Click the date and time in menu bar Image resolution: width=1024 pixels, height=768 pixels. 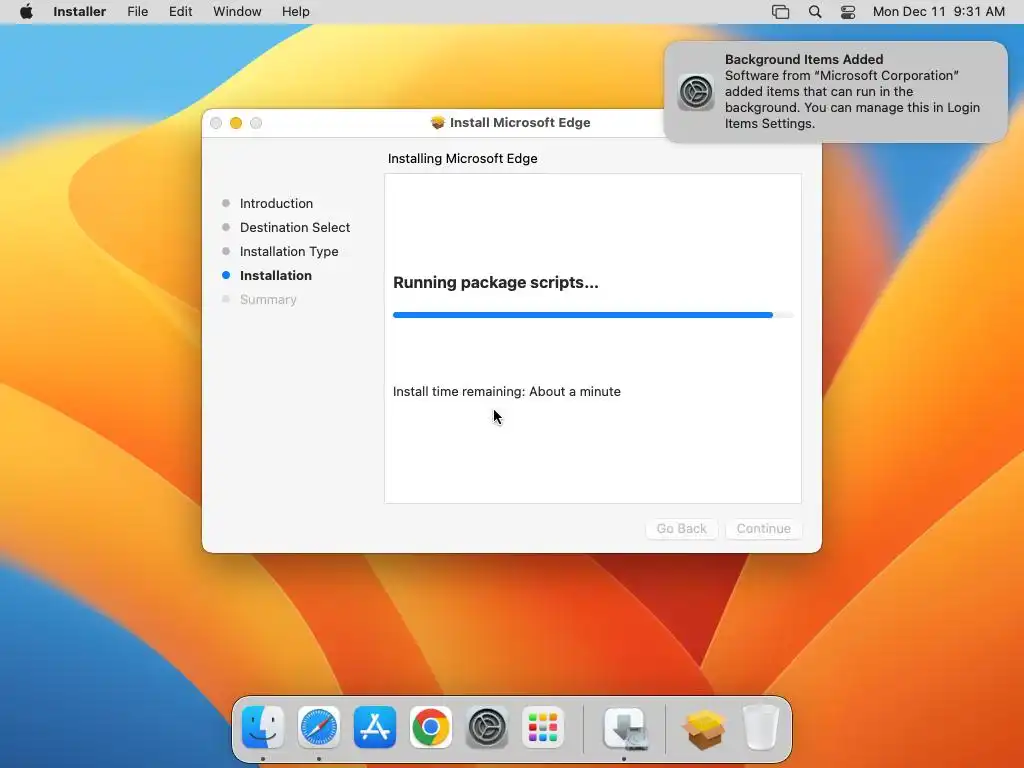coord(938,12)
